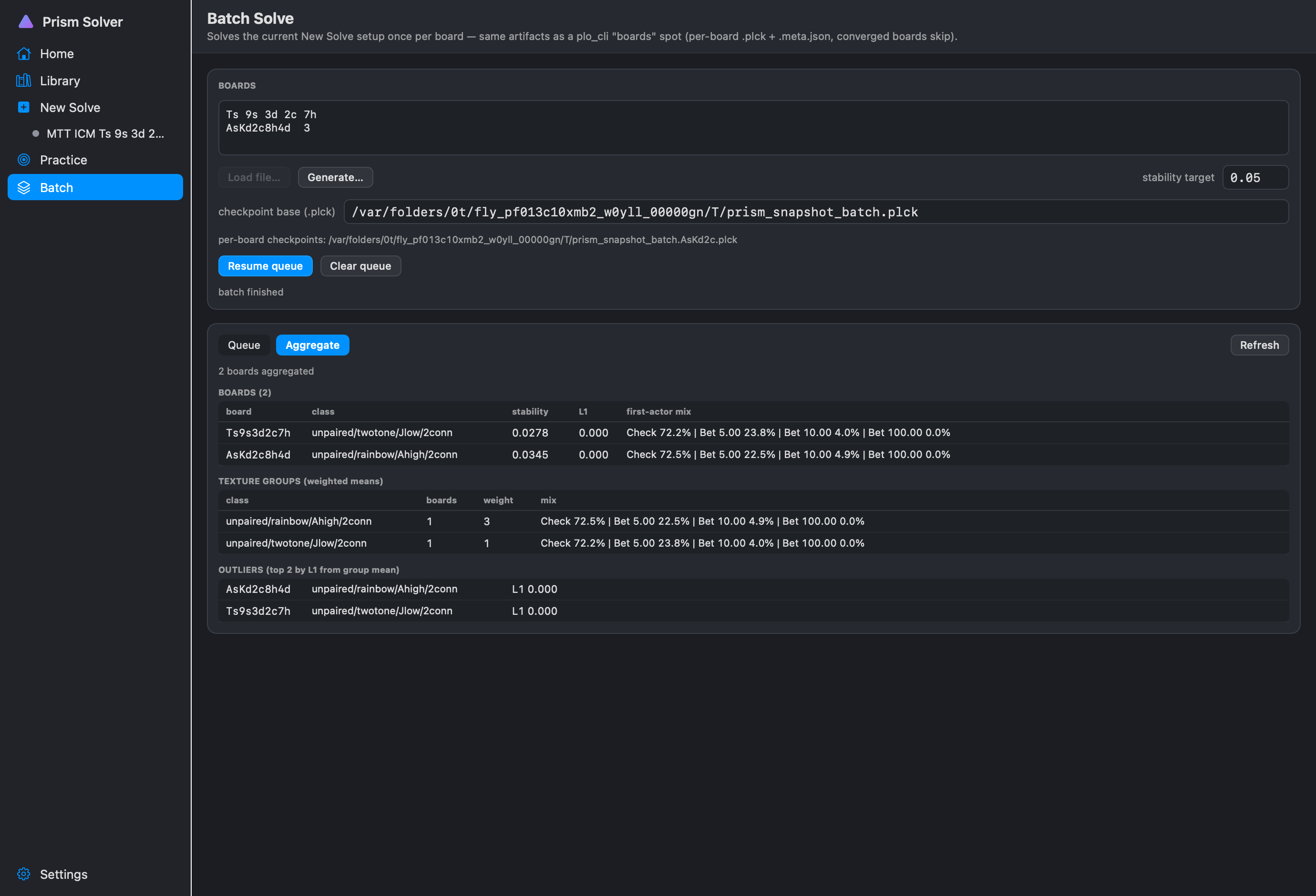Click the Ts9s3d2c7h outlier row
This screenshot has height=896, width=1316.
(753, 611)
